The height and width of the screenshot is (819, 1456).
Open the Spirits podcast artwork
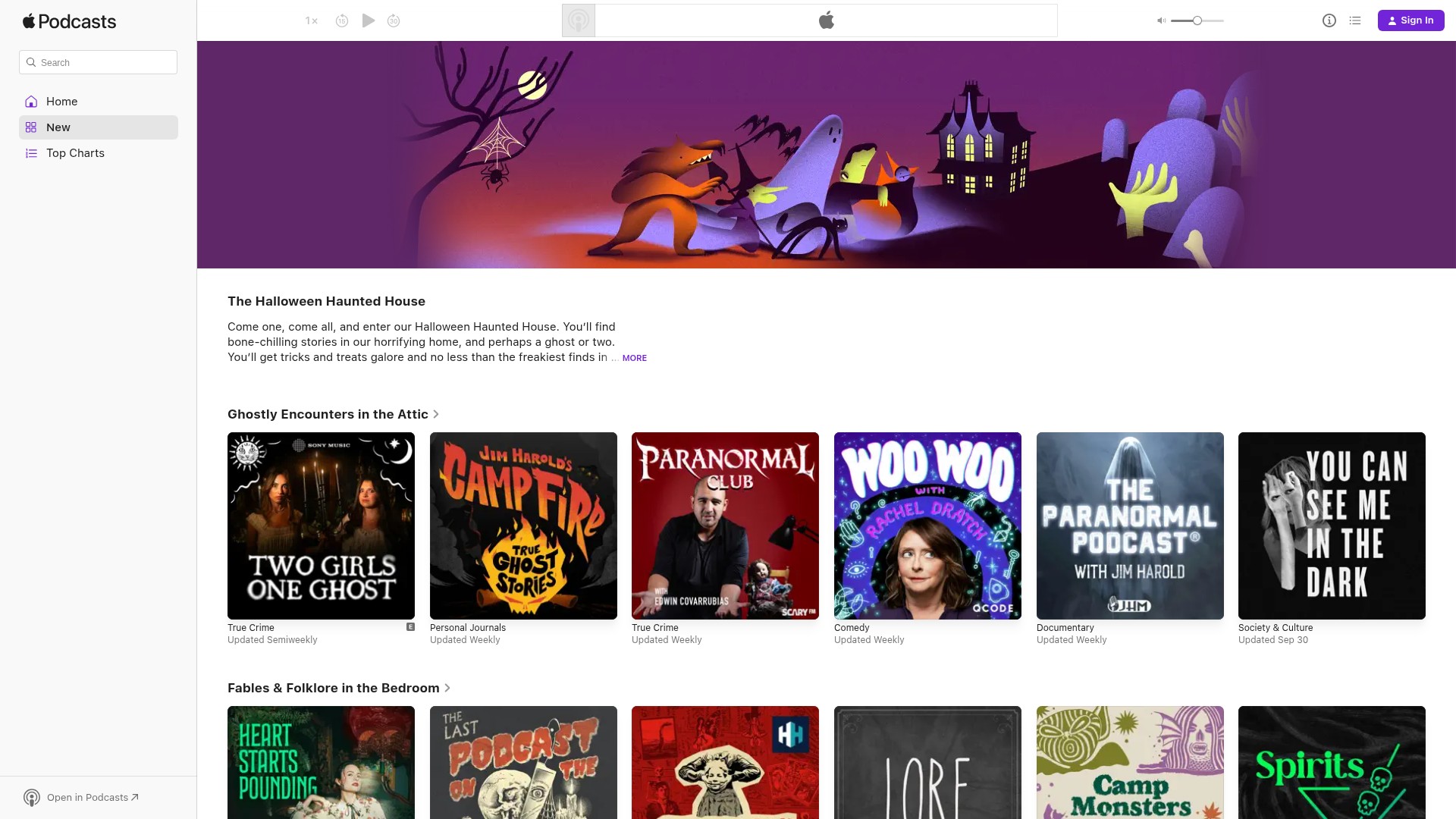[1332, 762]
